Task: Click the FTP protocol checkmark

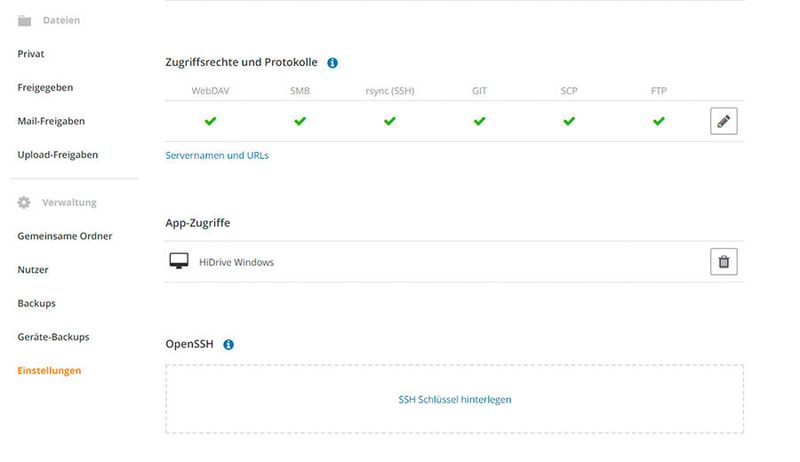Action: click(658, 121)
